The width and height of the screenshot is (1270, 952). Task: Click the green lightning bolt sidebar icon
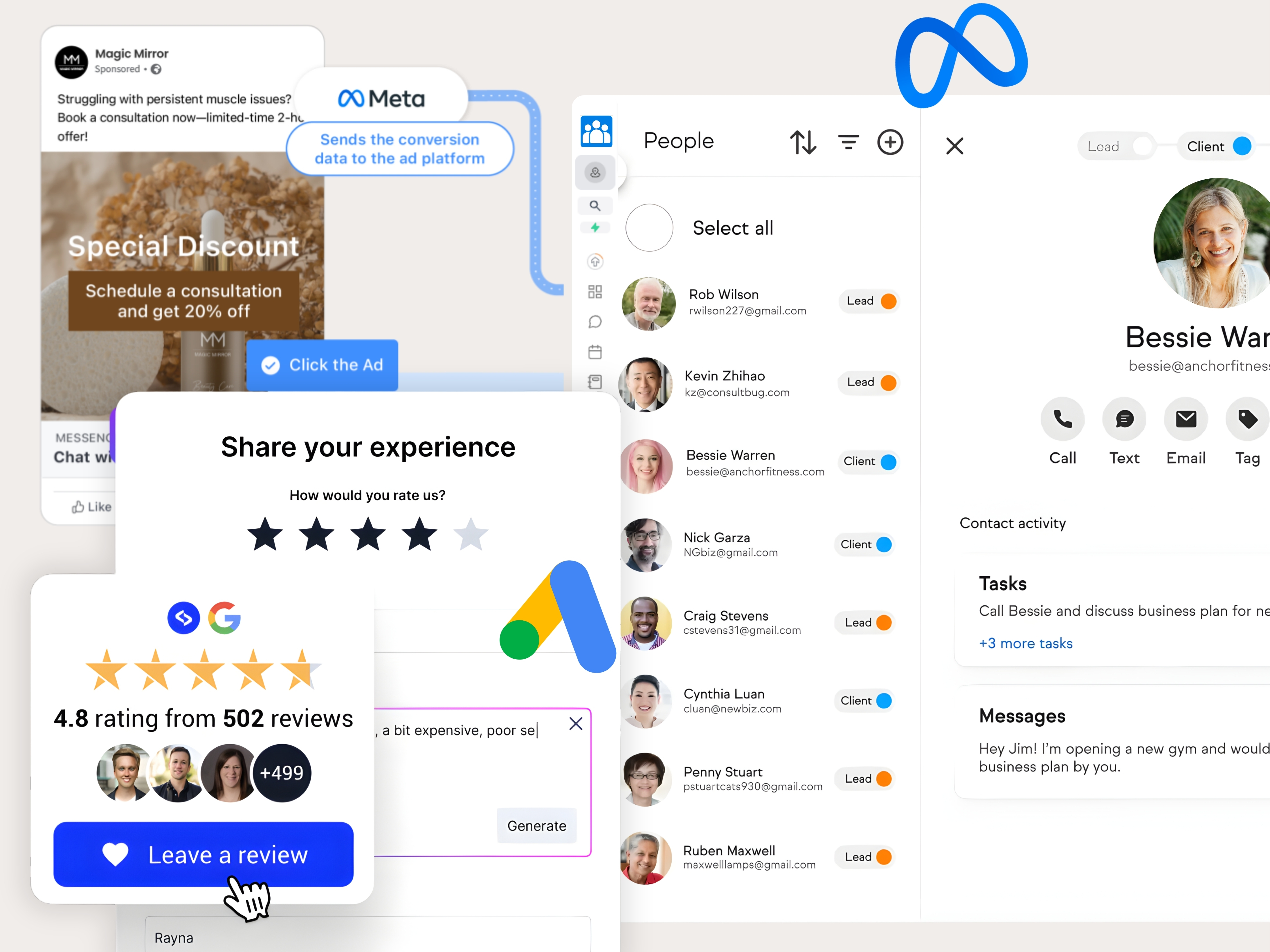pyautogui.click(x=595, y=228)
